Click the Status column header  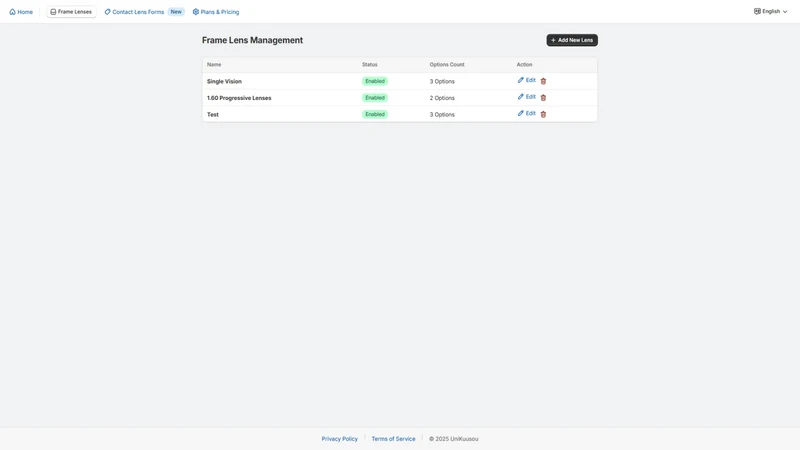[369, 64]
